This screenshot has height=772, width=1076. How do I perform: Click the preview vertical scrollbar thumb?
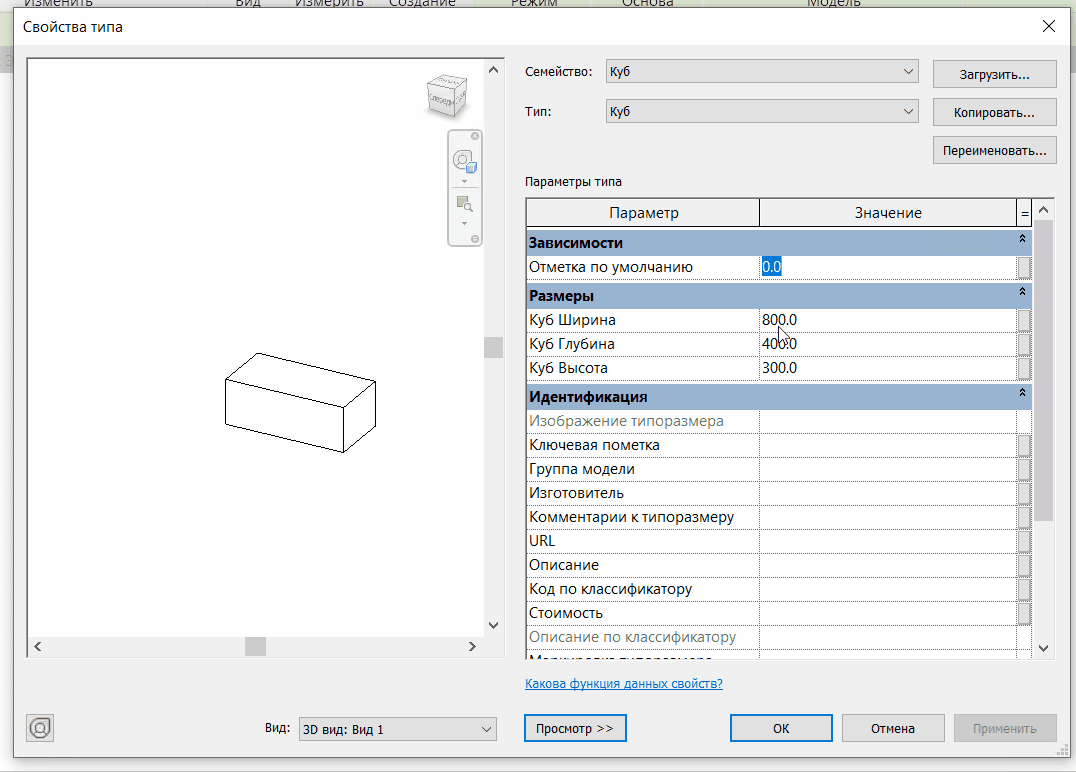click(x=493, y=347)
